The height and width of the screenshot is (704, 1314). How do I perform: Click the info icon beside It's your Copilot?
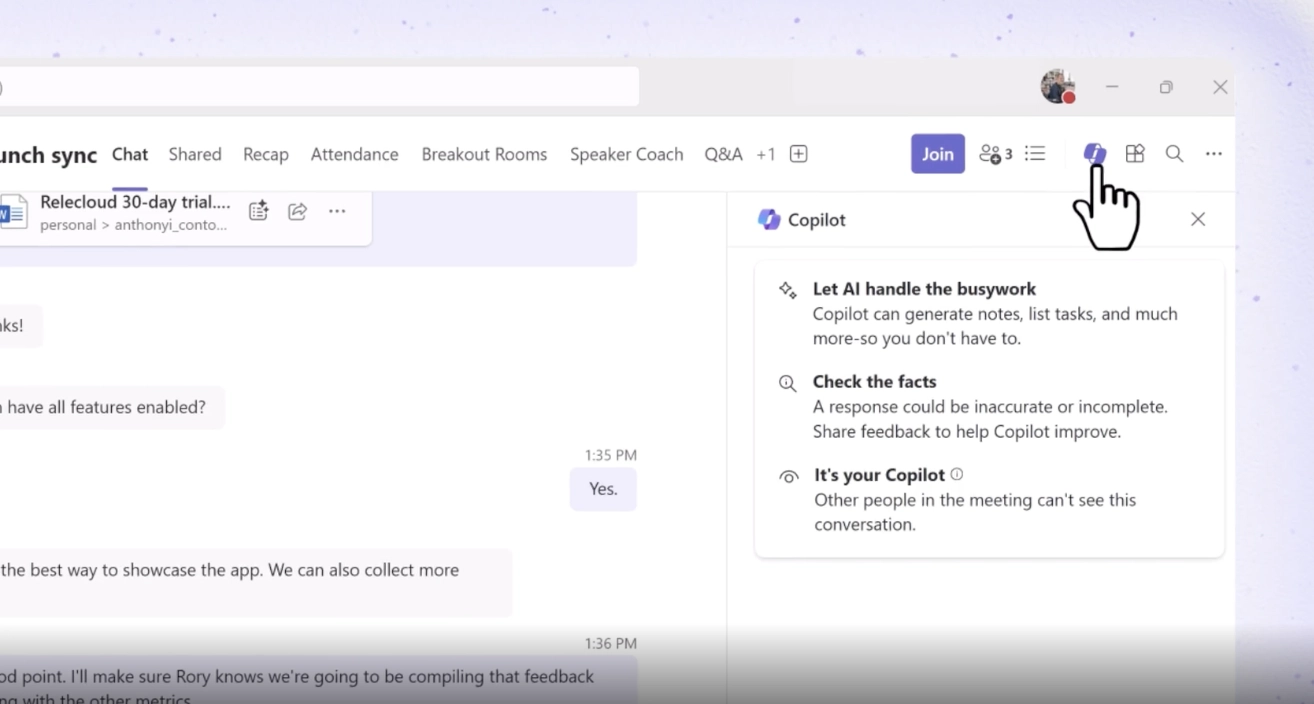[957, 474]
